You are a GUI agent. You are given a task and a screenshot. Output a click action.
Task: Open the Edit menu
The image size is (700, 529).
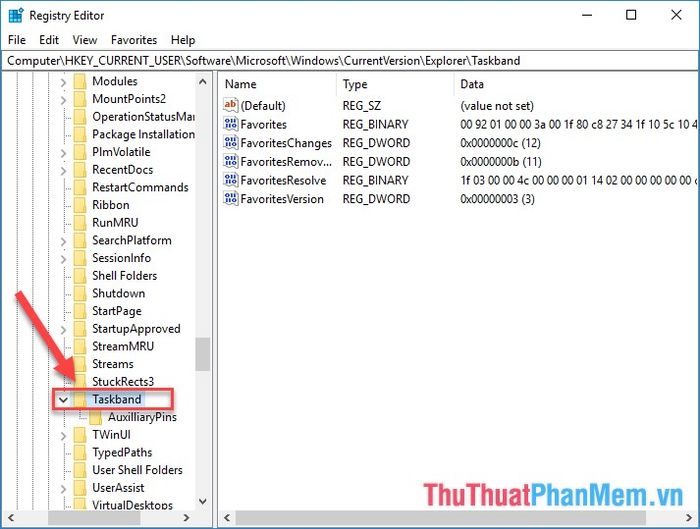(49, 40)
